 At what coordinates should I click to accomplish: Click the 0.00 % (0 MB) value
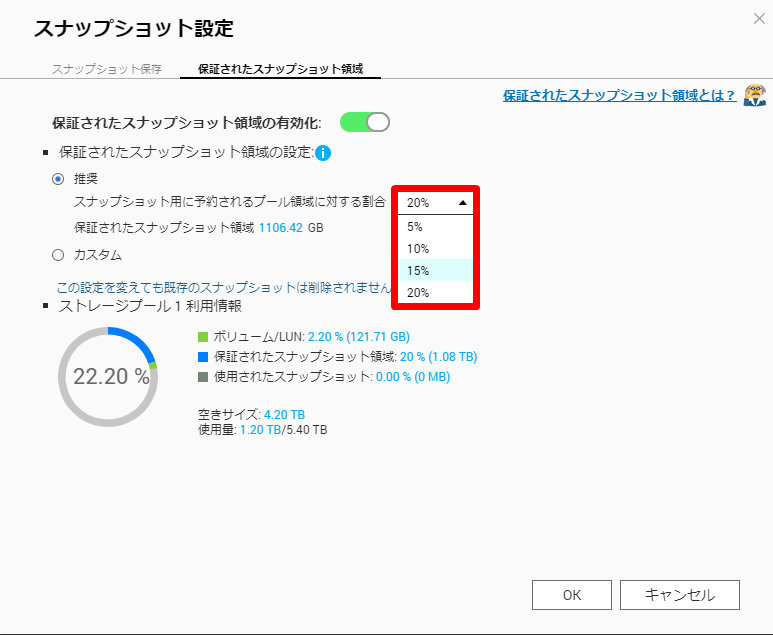click(x=413, y=377)
